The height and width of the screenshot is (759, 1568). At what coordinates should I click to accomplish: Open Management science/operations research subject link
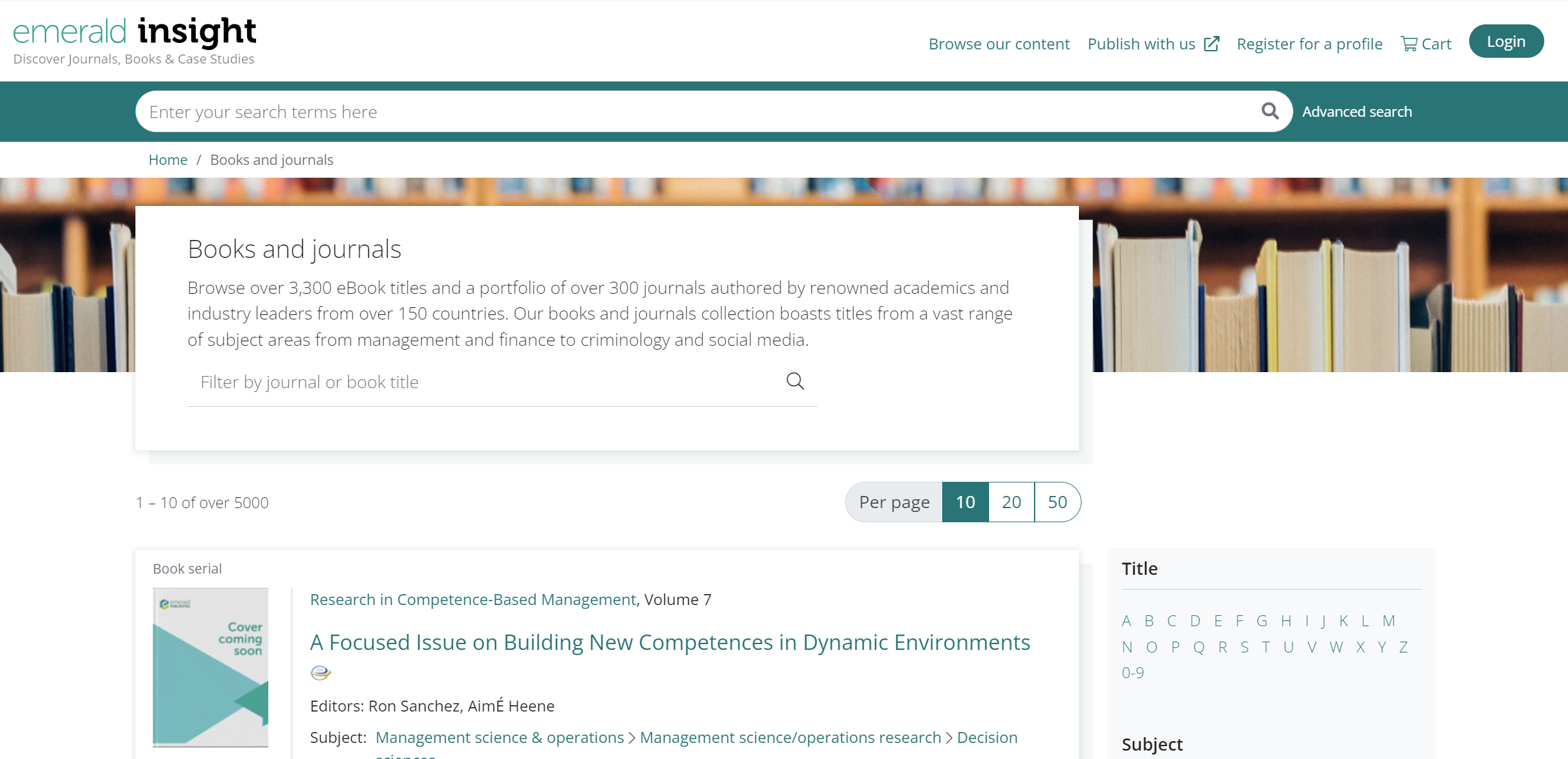791,738
